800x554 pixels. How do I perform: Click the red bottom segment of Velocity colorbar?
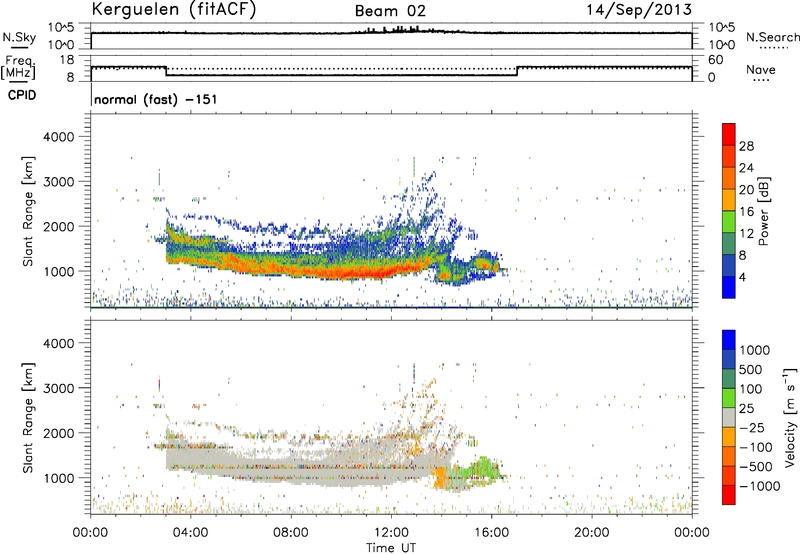pyautogui.click(x=729, y=495)
